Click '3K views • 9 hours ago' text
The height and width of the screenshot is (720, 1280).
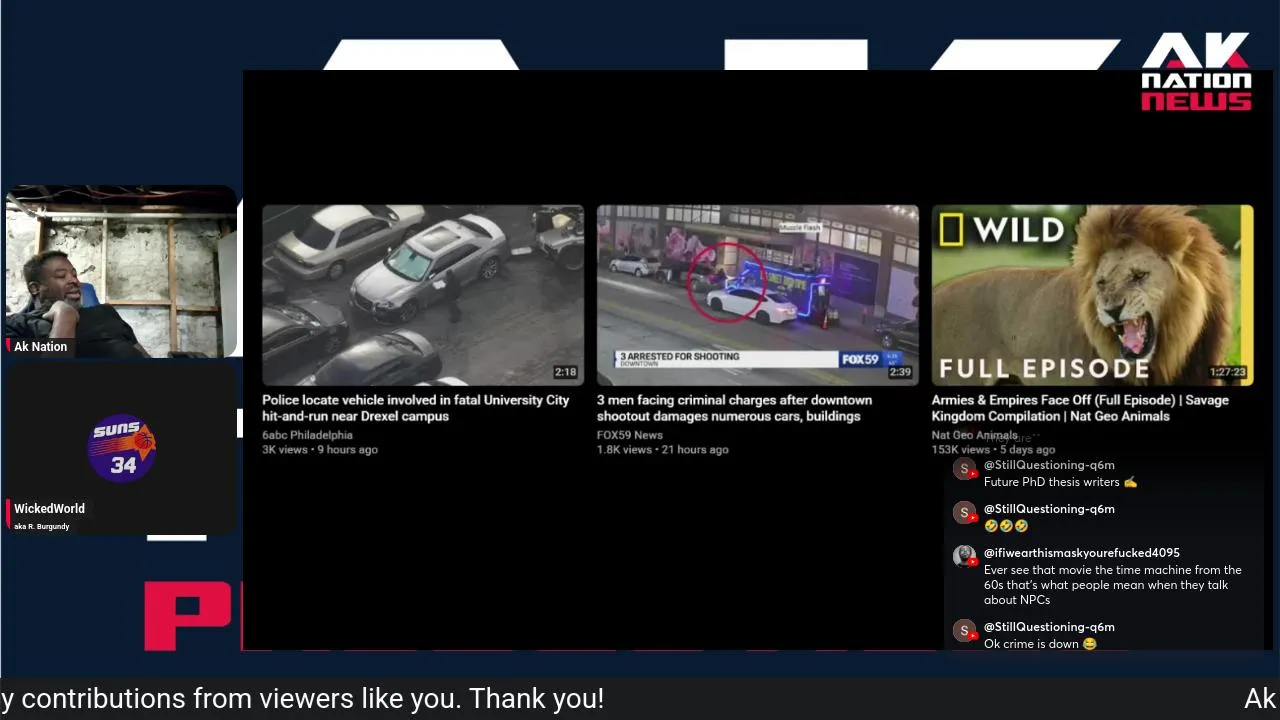(320, 450)
